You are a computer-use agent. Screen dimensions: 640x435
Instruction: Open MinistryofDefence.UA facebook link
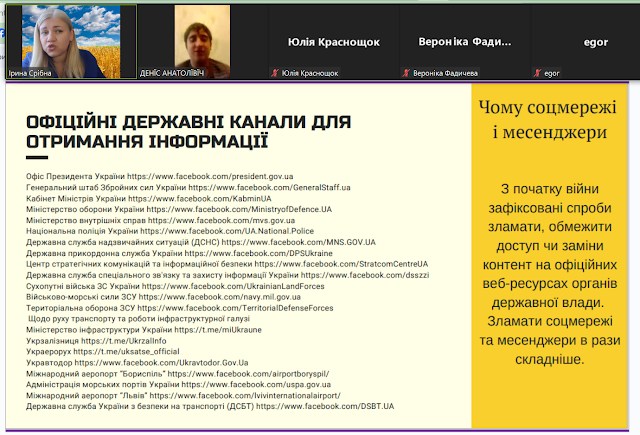tap(239, 209)
